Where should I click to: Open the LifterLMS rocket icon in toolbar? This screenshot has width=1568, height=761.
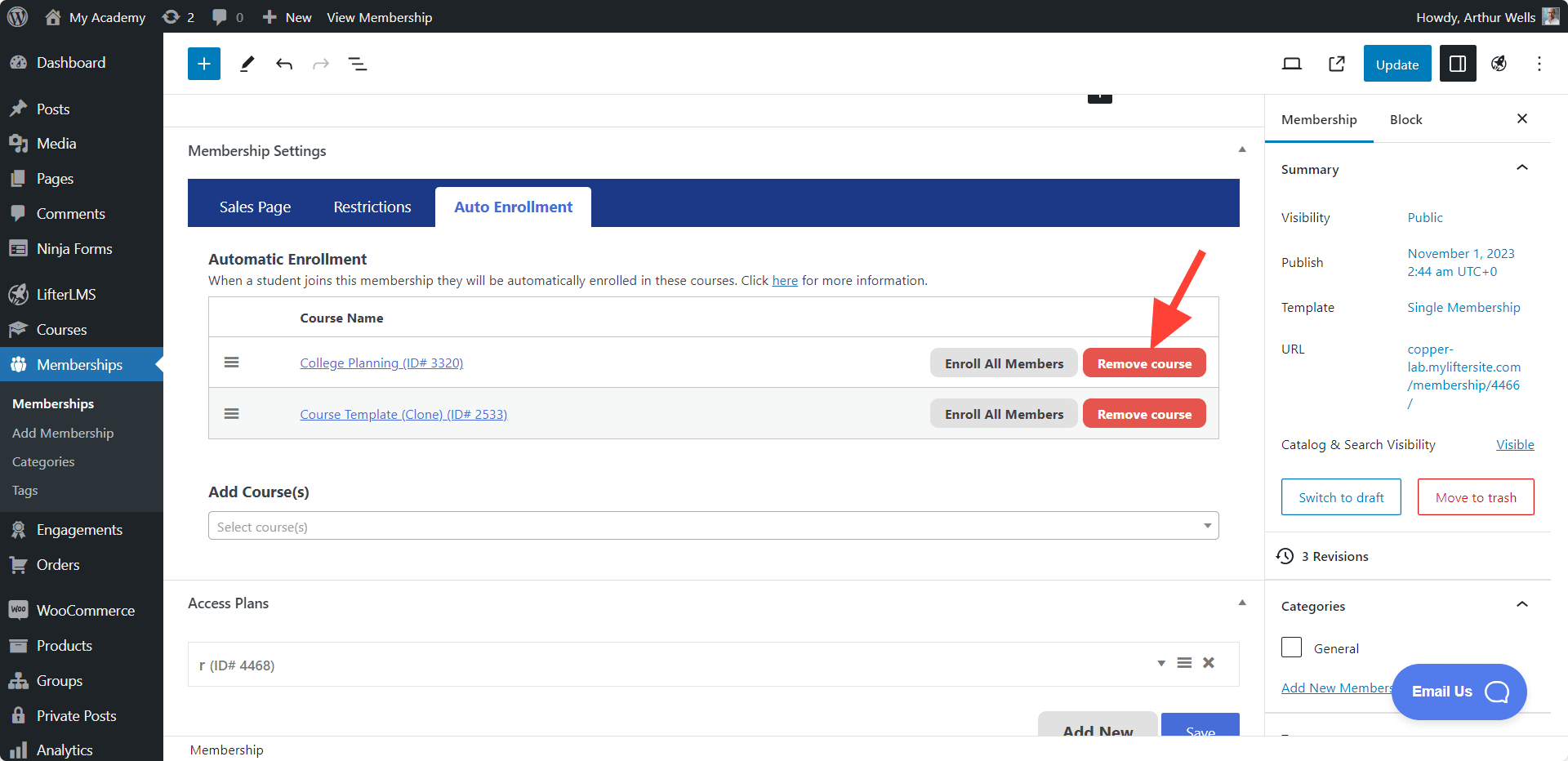1499,64
